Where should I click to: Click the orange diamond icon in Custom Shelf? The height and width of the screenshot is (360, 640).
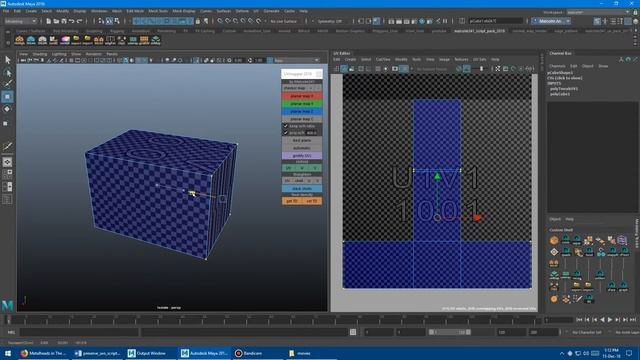point(554,252)
